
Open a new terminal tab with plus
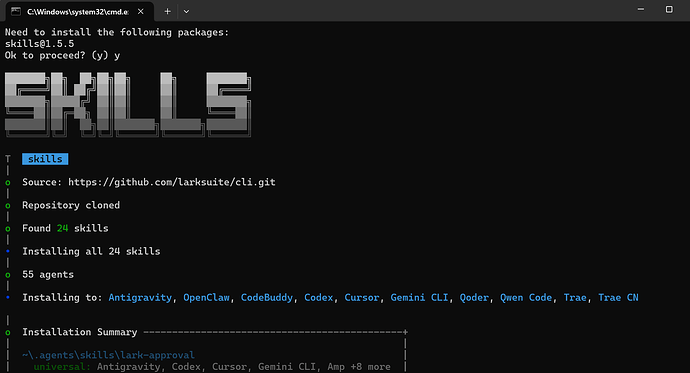pyautogui.click(x=167, y=11)
